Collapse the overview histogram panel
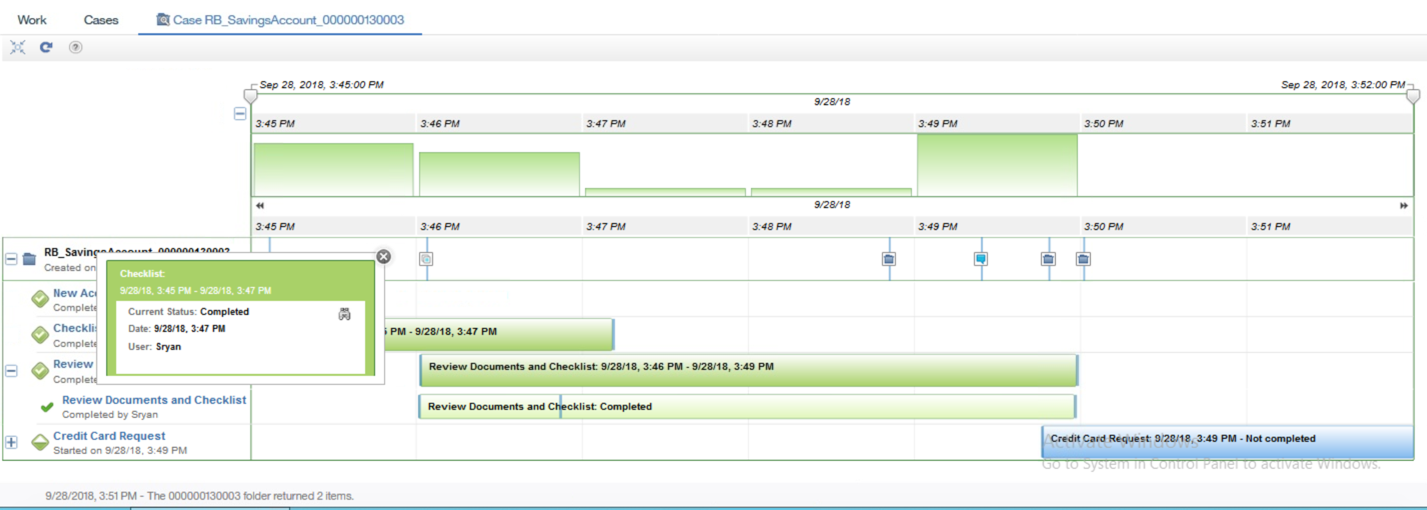 (x=240, y=114)
